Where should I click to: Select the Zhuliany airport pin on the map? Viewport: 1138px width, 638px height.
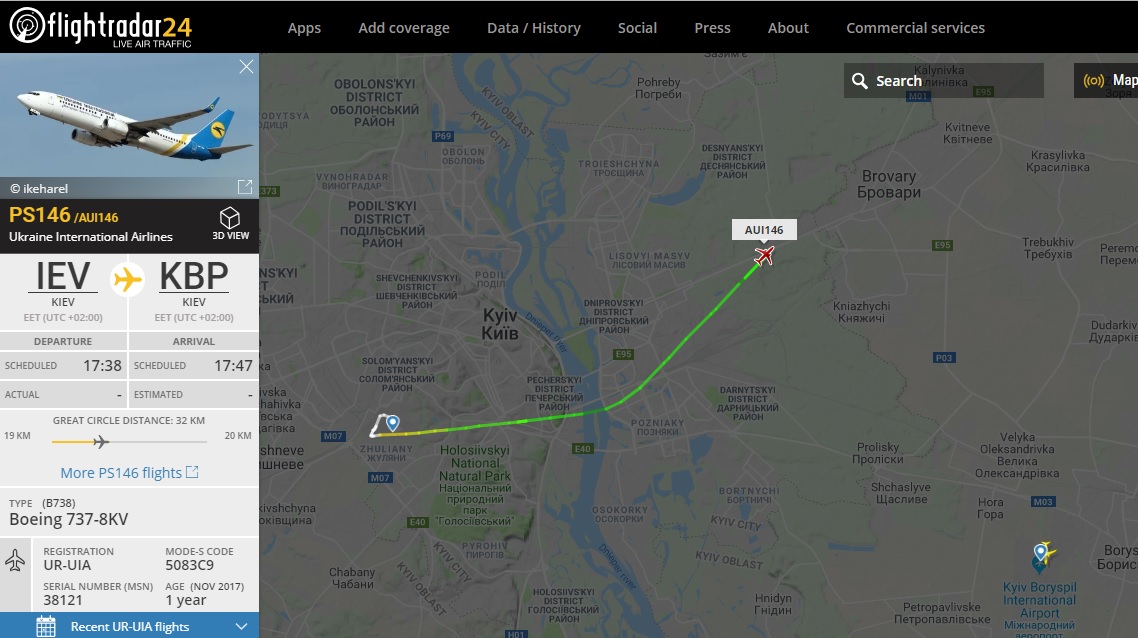click(392, 424)
